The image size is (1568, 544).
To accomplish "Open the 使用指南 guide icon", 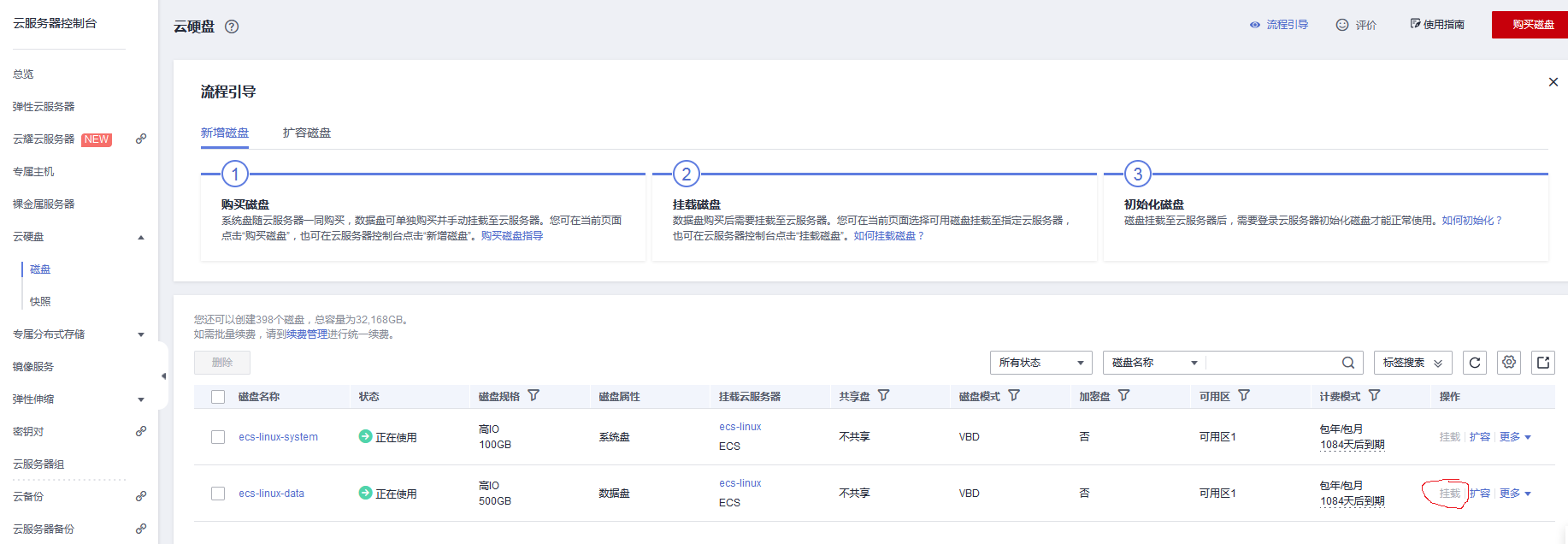I will point(1415,24).
